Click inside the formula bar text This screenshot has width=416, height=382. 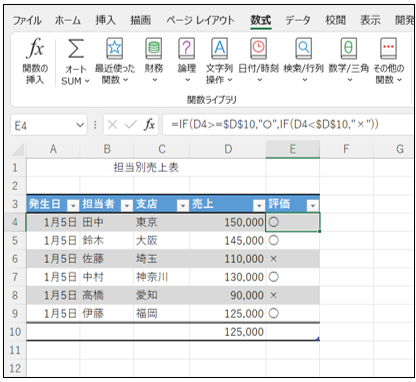pyautogui.click(x=275, y=125)
